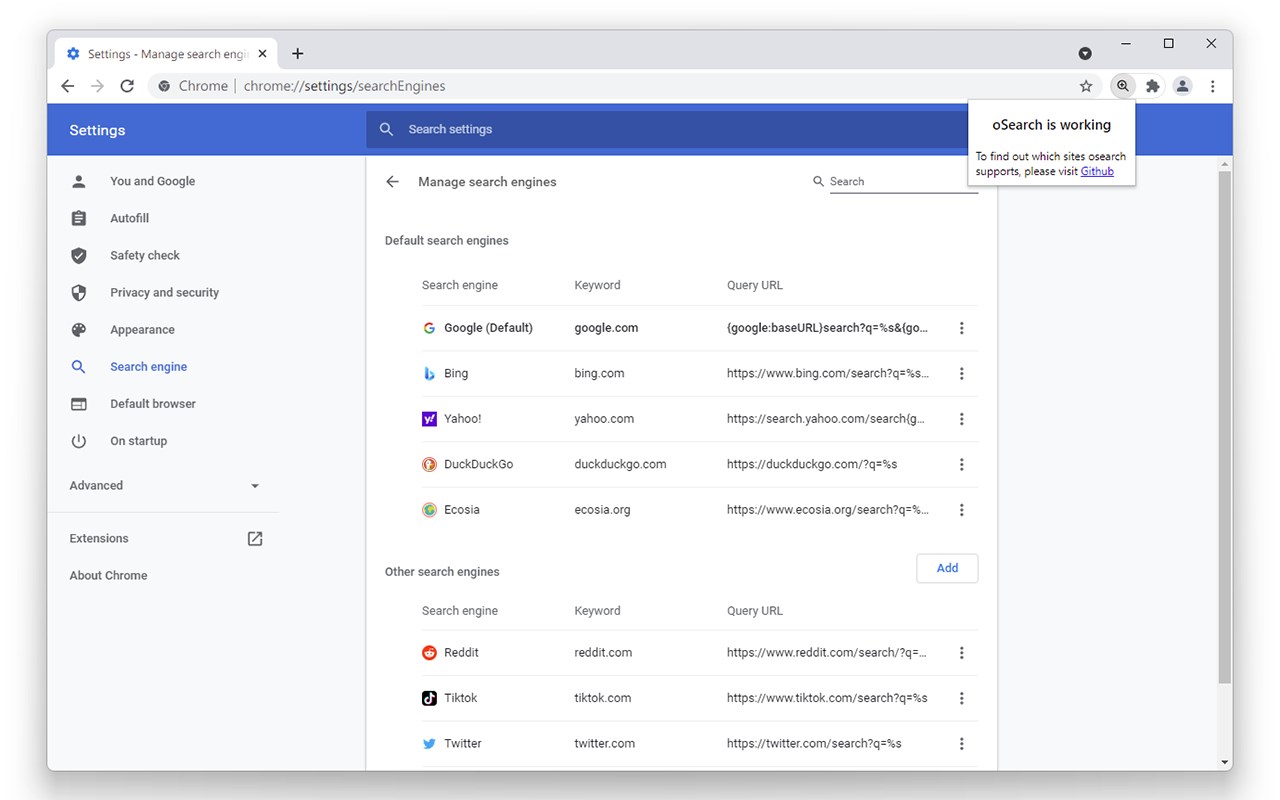Select Privacy and security in sidebar
The width and height of the screenshot is (1280, 800).
point(164,293)
